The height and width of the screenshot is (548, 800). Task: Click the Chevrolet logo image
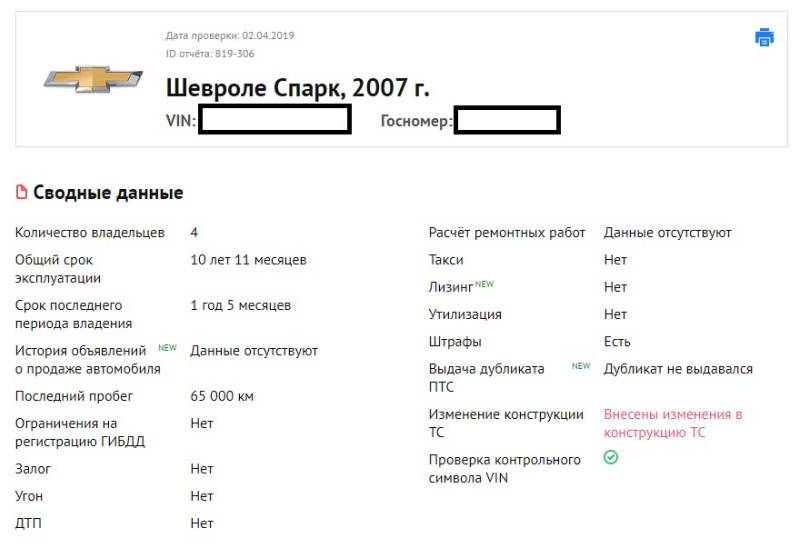tap(93, 79)
